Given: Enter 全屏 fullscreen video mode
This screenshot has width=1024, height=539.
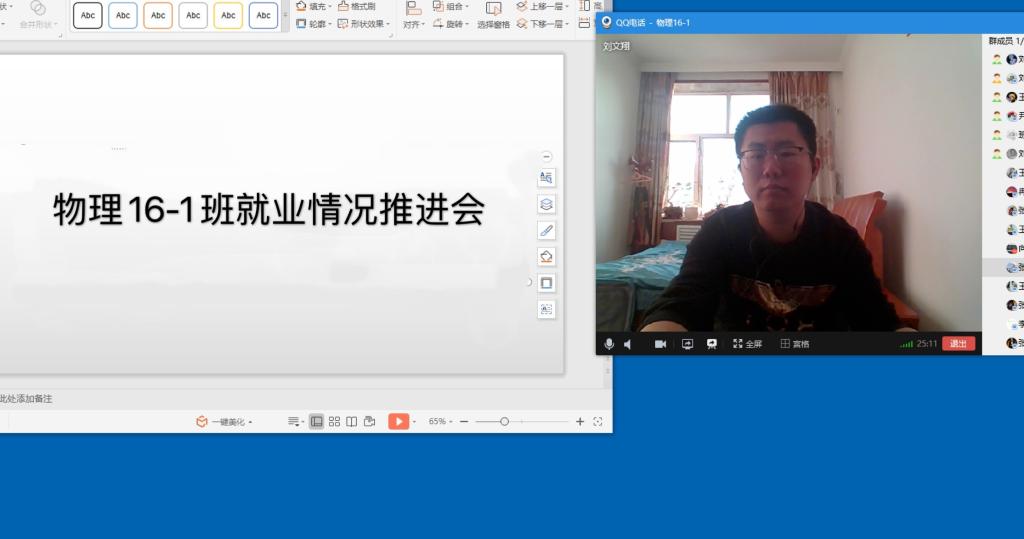Looking at the screenshot, I should tap(747, 344).
